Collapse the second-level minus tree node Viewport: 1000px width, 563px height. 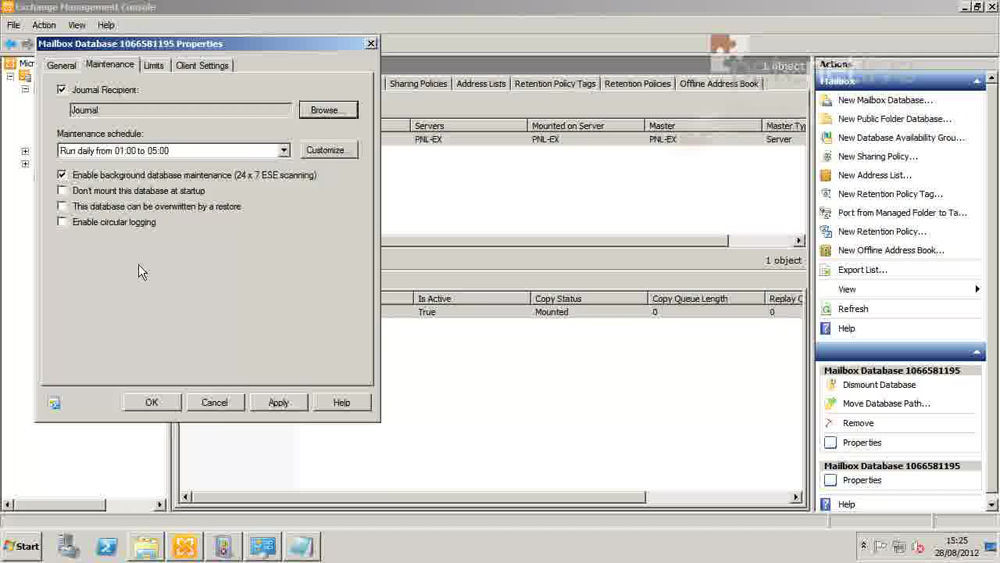tap(25, 89)
